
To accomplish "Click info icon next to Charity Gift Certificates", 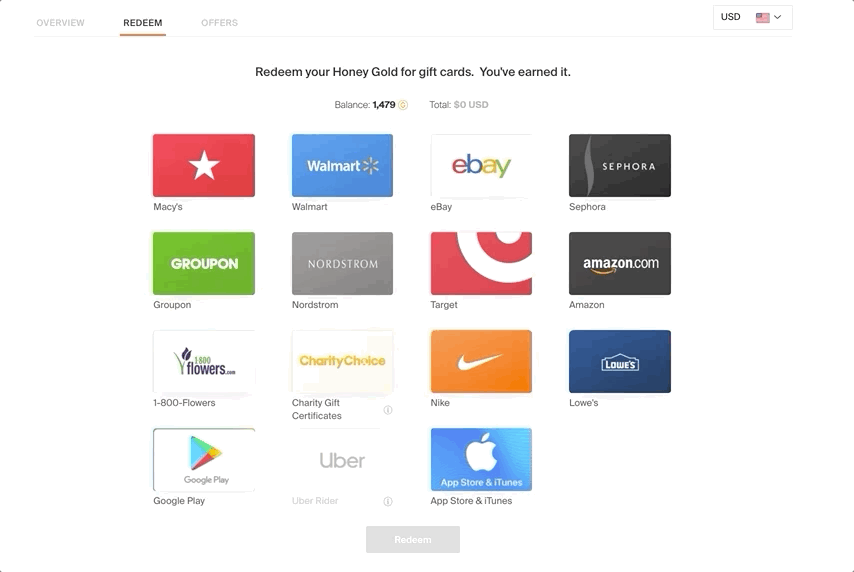I will click(x=388, y=410).
